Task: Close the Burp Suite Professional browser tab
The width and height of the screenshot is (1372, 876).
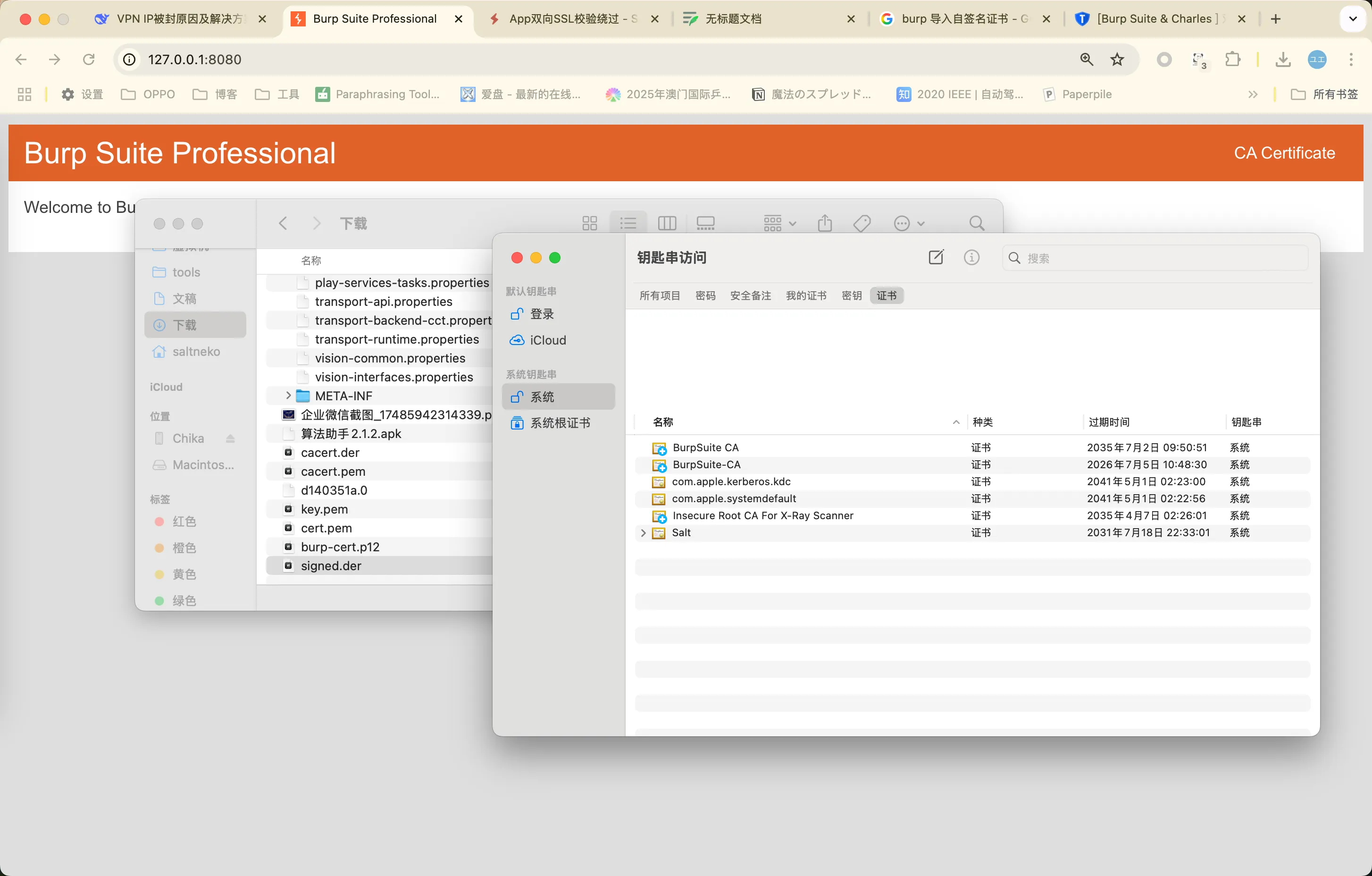Action: (459, 19)
